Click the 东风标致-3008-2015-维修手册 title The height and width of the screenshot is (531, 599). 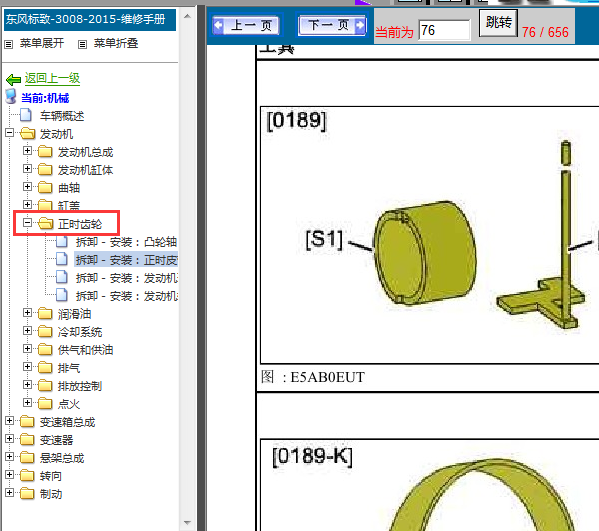(x=90, y=20)
